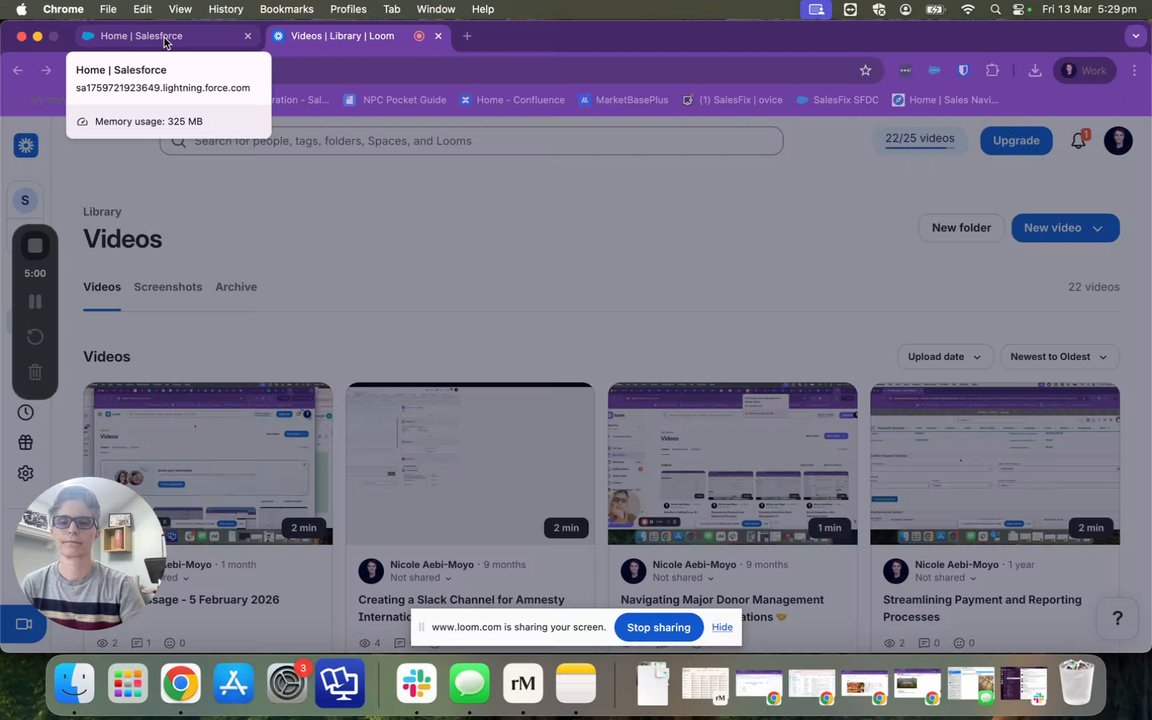Image resolution: width=1152 pixels, height=720 pixels.
Task: Open the S workspace avatar
Action: (25, 200)
